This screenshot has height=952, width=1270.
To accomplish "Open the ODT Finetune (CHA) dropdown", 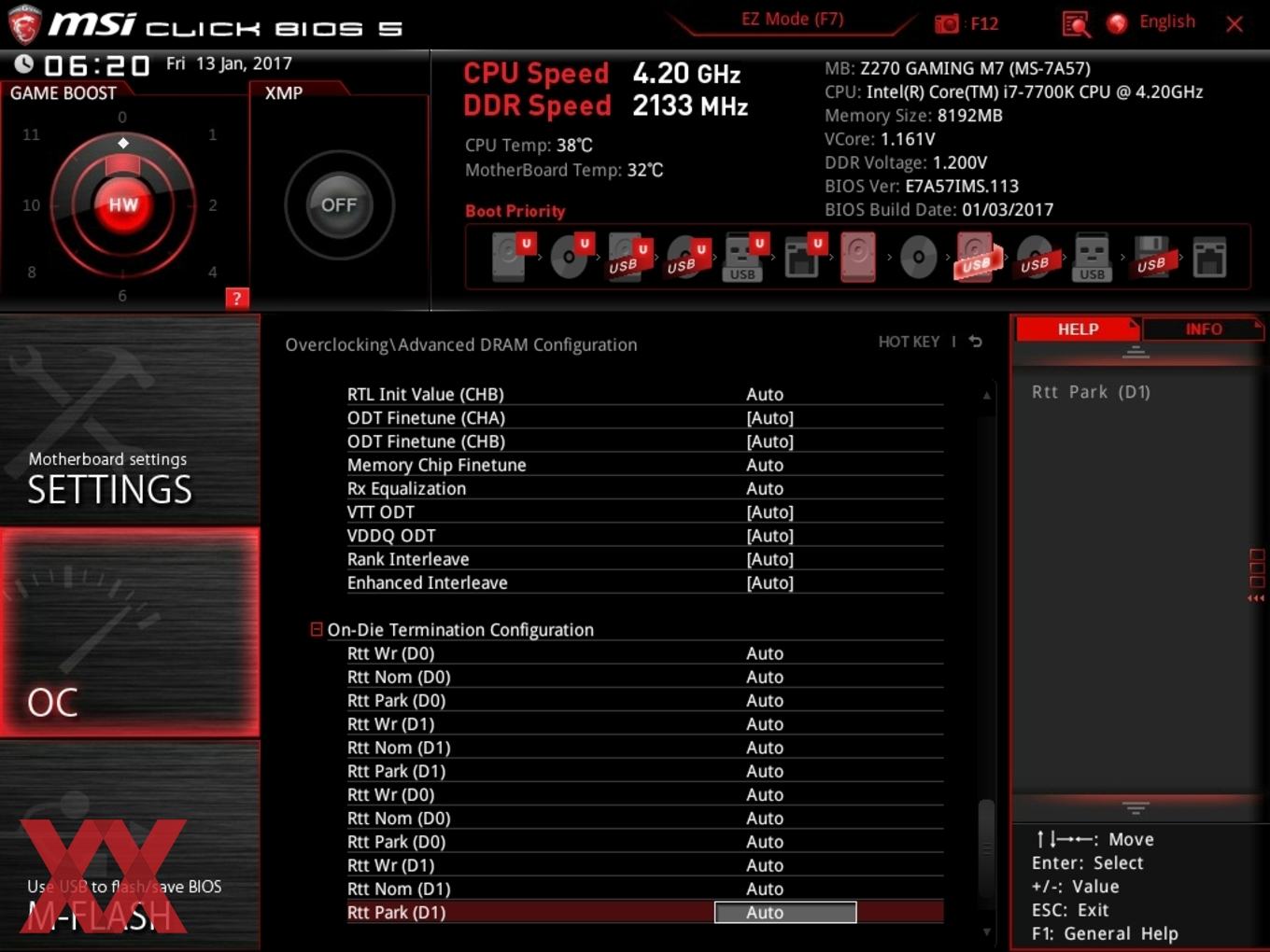I will pos(770,418).
